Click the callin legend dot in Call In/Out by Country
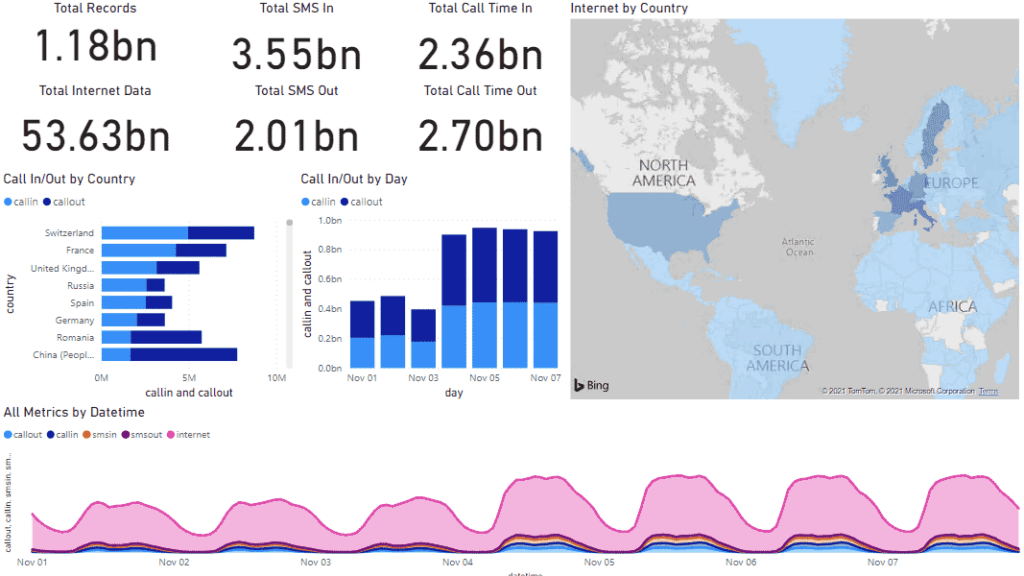 point(8,202)
